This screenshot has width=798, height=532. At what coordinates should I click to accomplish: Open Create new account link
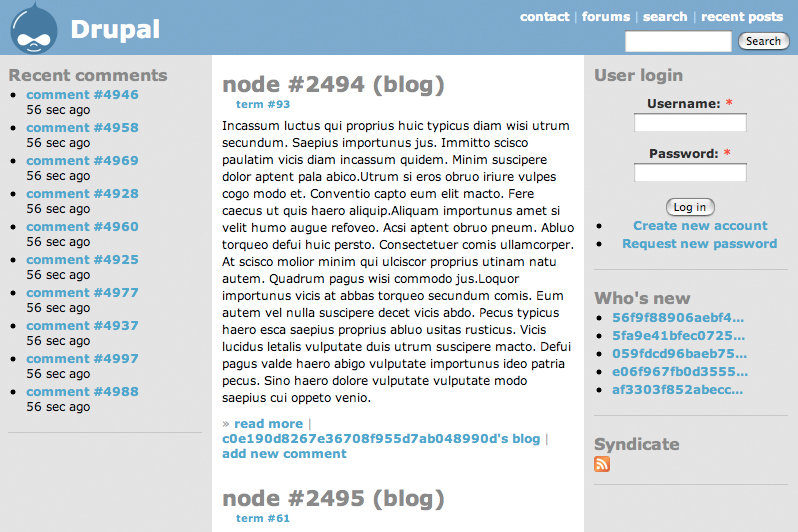click(x=700, y=226)
